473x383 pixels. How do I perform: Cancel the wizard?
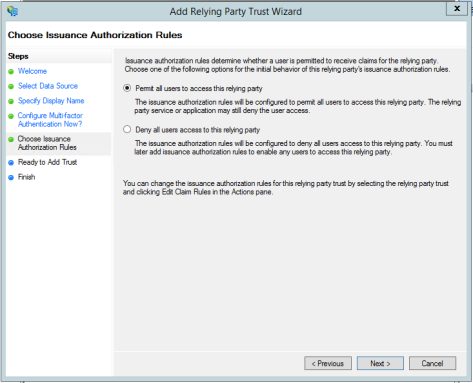(432, 363)
